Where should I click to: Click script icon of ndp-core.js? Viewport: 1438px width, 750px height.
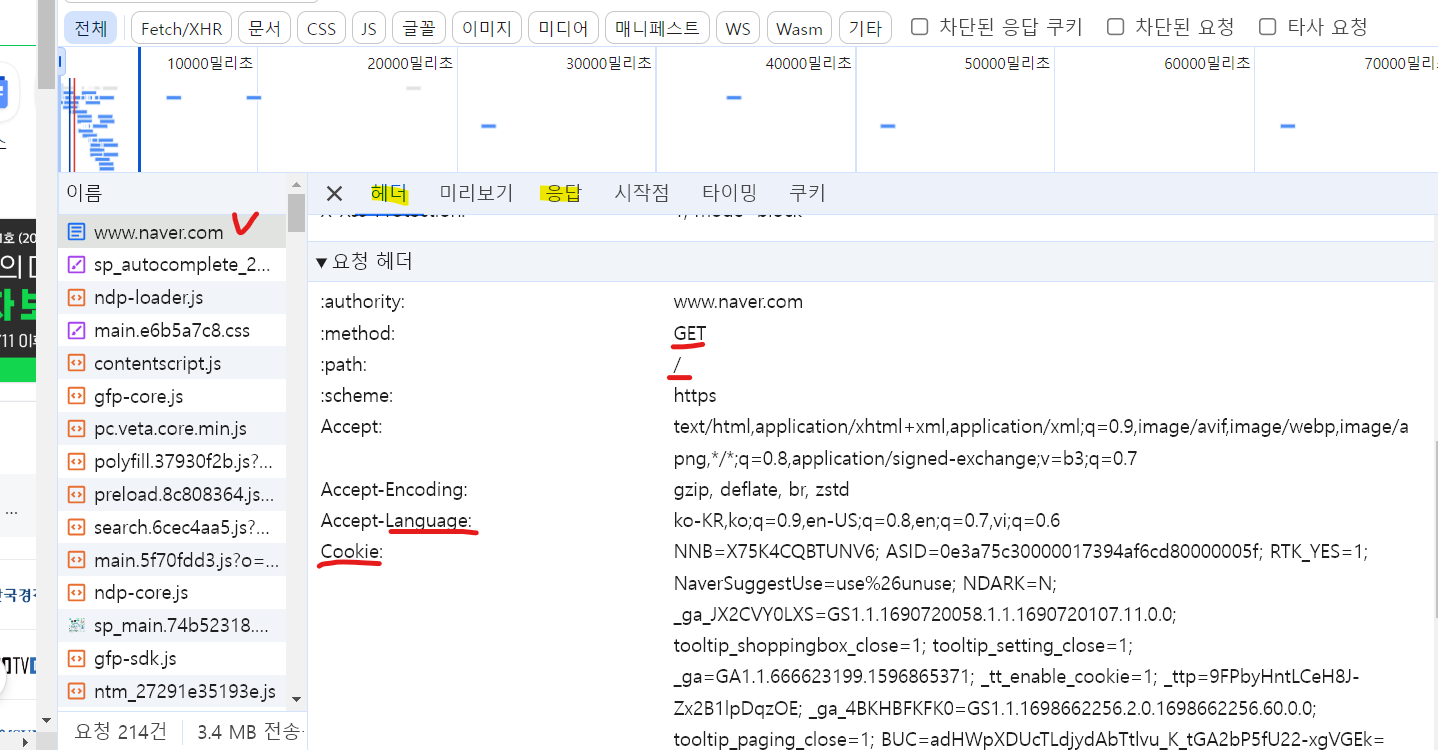tap(76, 592)
